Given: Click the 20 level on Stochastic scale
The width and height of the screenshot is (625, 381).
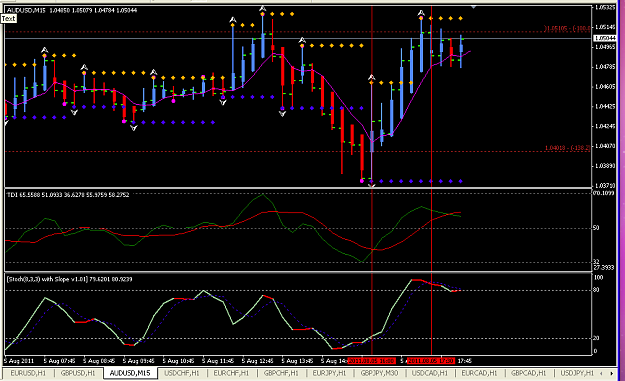Looking at the screenshot, I should (596, 338).
